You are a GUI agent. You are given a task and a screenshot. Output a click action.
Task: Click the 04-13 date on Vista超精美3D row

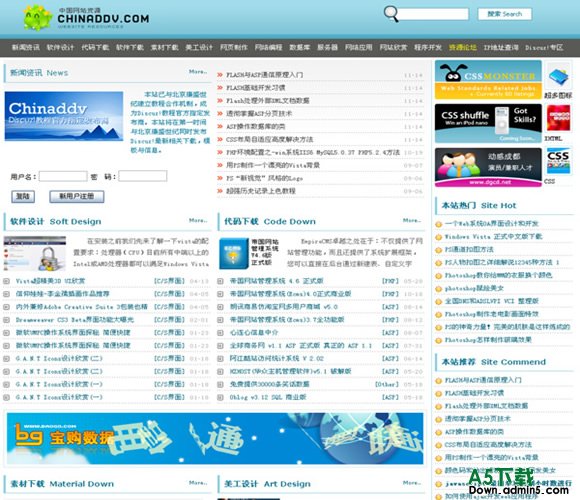(199, 281)
